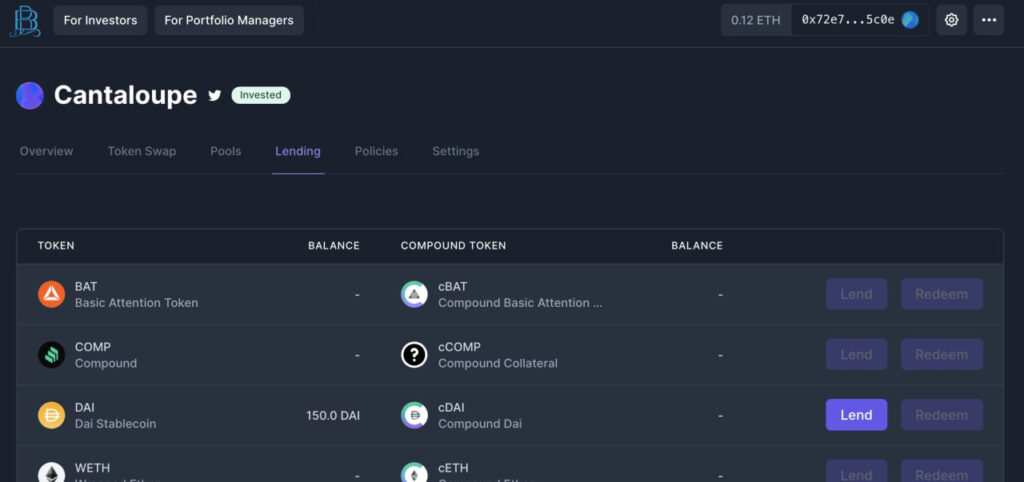Open Cantaloupe's Twitter bird icon
The width and height of the screenshot is (1024, 482).
pos(214,95)
